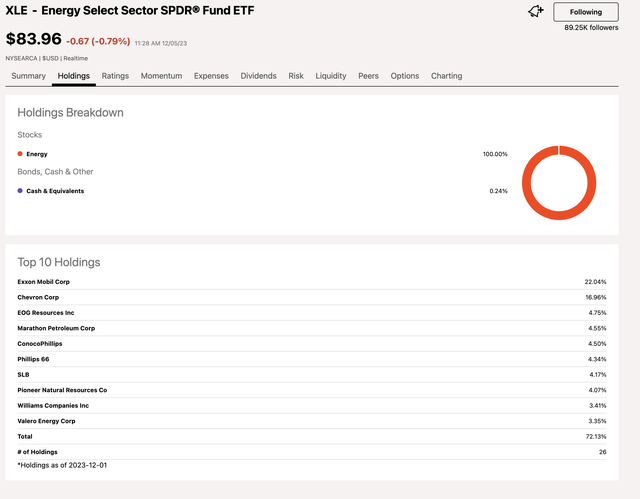Viewport: 640px width, 499px height.
Task: Click the NYSEARCA exchange info line
Action: [47, 58]
